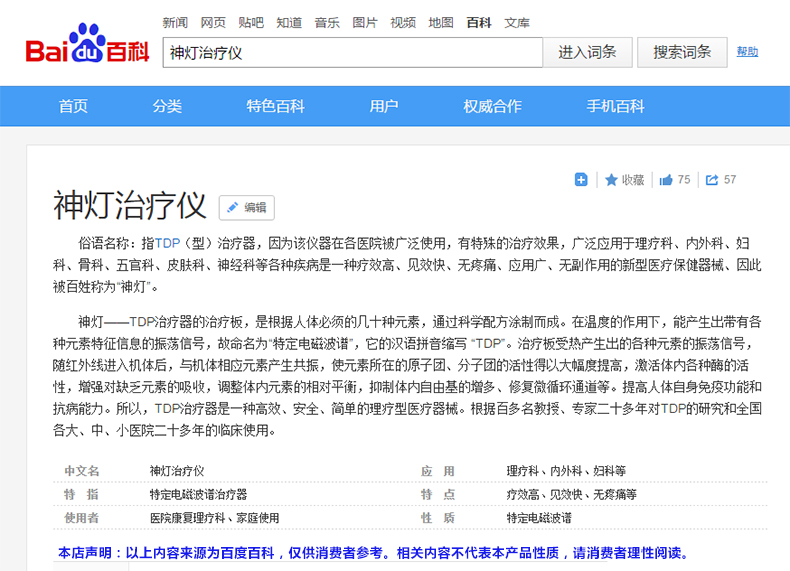Open the 文库 top link
The height and width of the screenshot is (571, 790).
[x=517, y=23]
